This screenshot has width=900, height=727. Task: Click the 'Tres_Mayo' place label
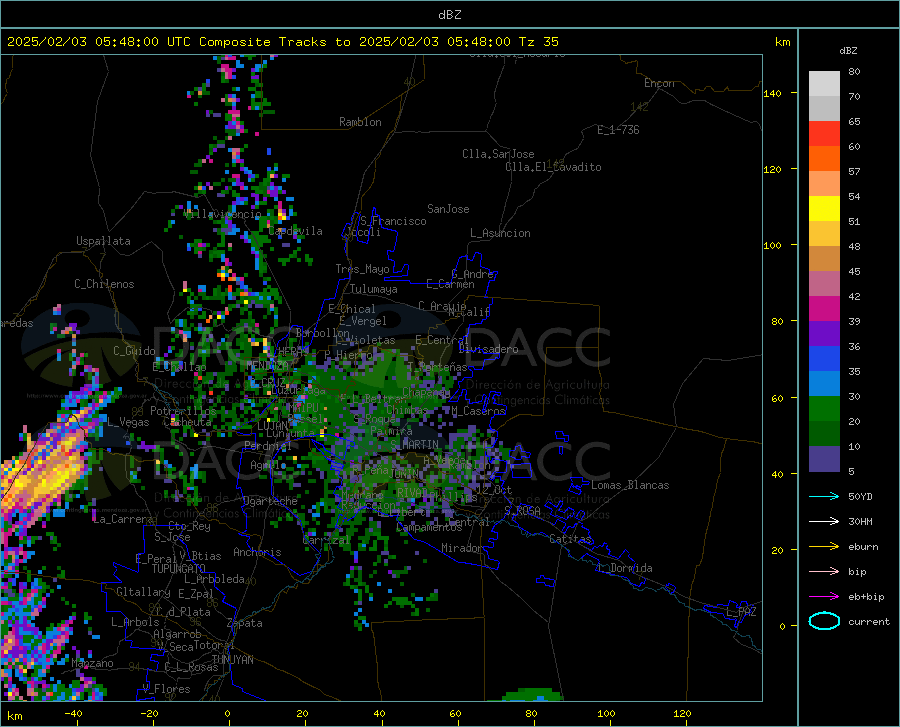(362, 269)
